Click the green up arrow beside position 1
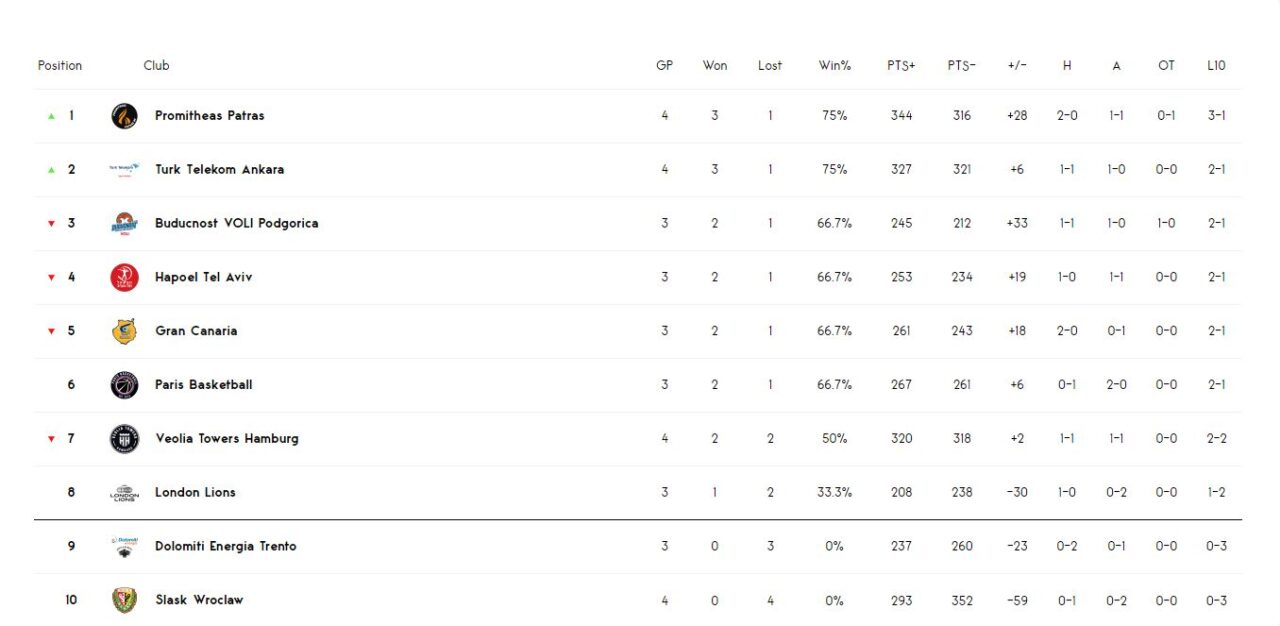The image size is (1280, 626). click(x=51, y=116)
